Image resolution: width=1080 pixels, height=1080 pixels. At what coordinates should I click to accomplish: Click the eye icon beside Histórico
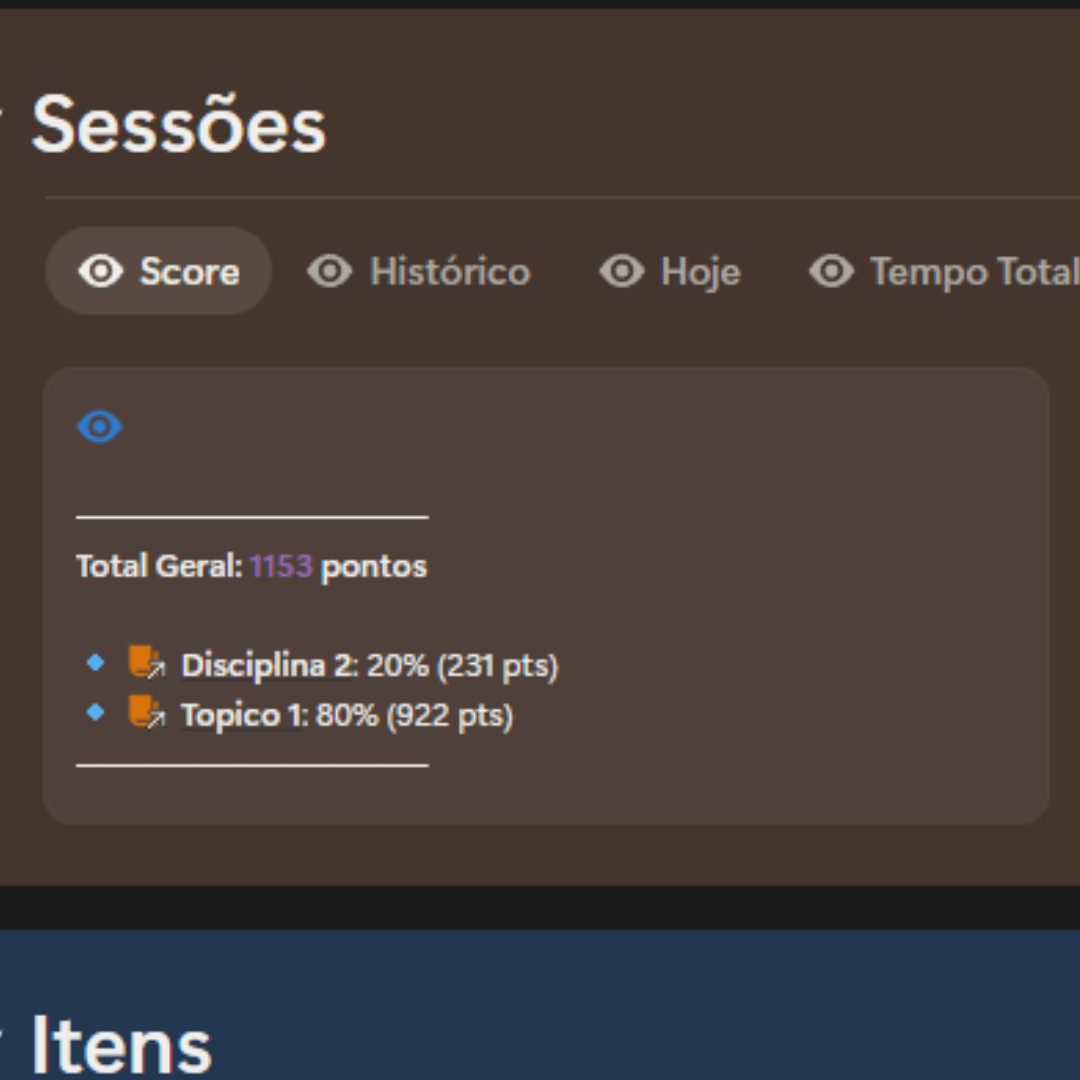coord(329,271)
